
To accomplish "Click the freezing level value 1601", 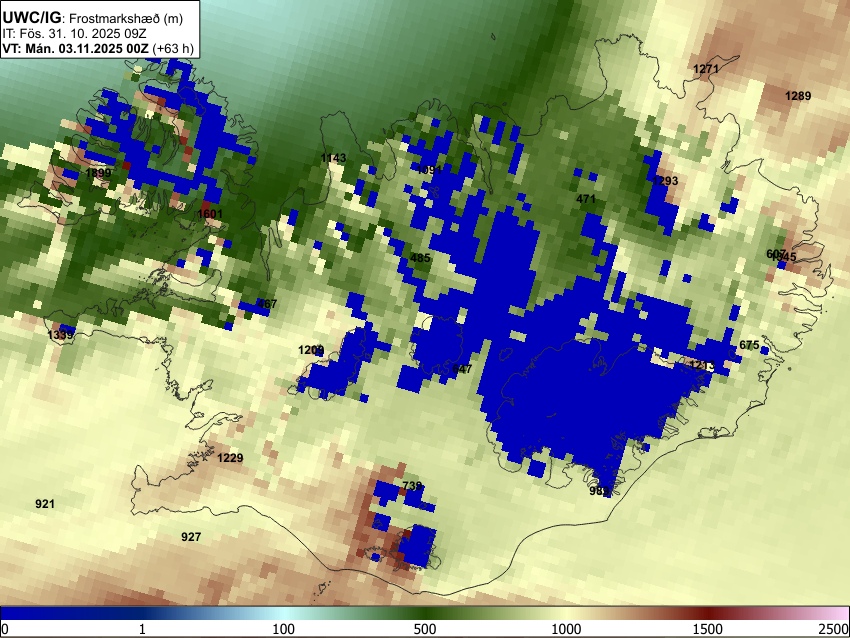I will (210, 214).
